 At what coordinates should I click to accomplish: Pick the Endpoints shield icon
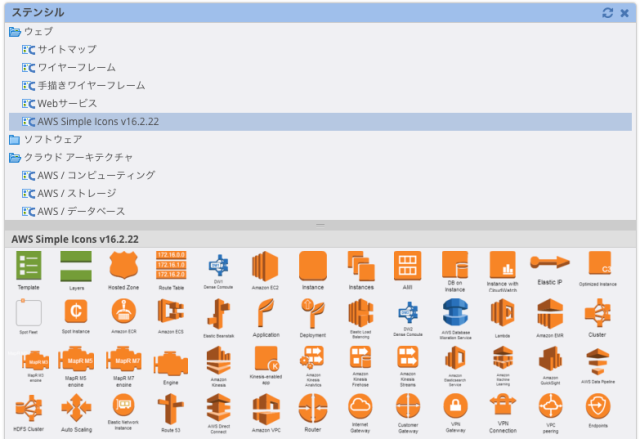598,406
